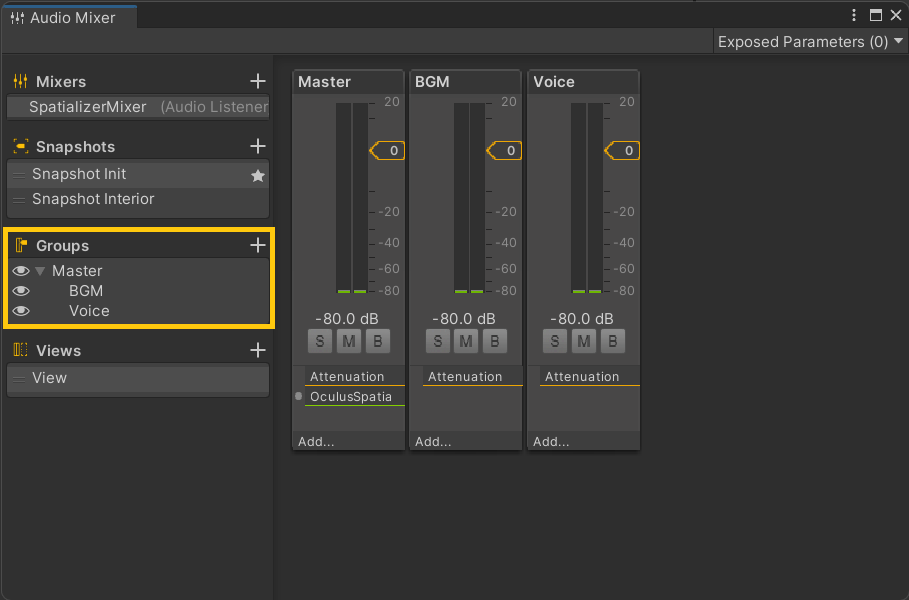Collapse the Master group tree arrow

(x=40, y=271)
